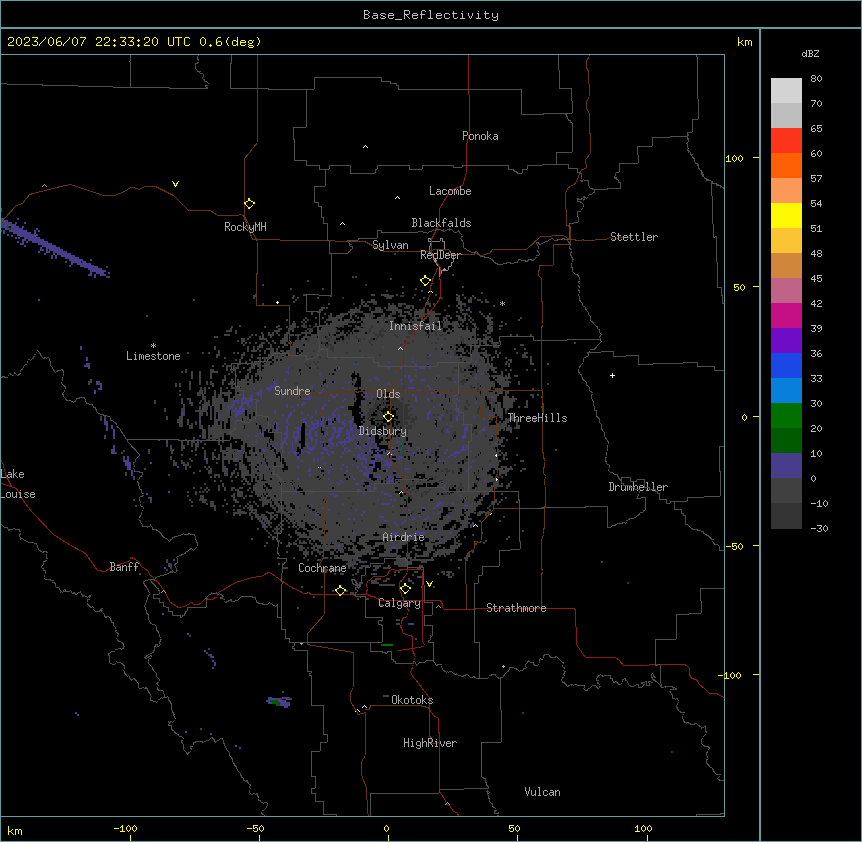
Task: Click the Lacombe city label
Action: (450, 191)
